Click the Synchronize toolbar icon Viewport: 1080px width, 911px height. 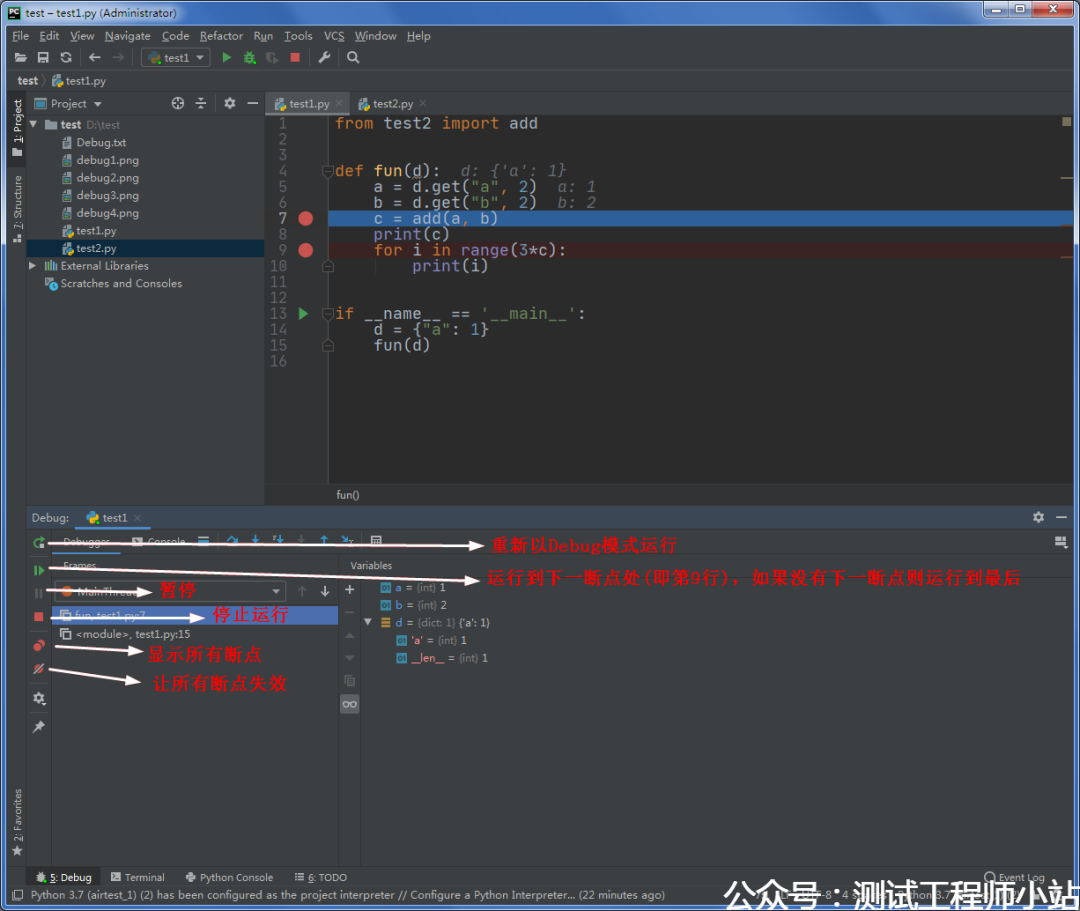pos(66,58)
